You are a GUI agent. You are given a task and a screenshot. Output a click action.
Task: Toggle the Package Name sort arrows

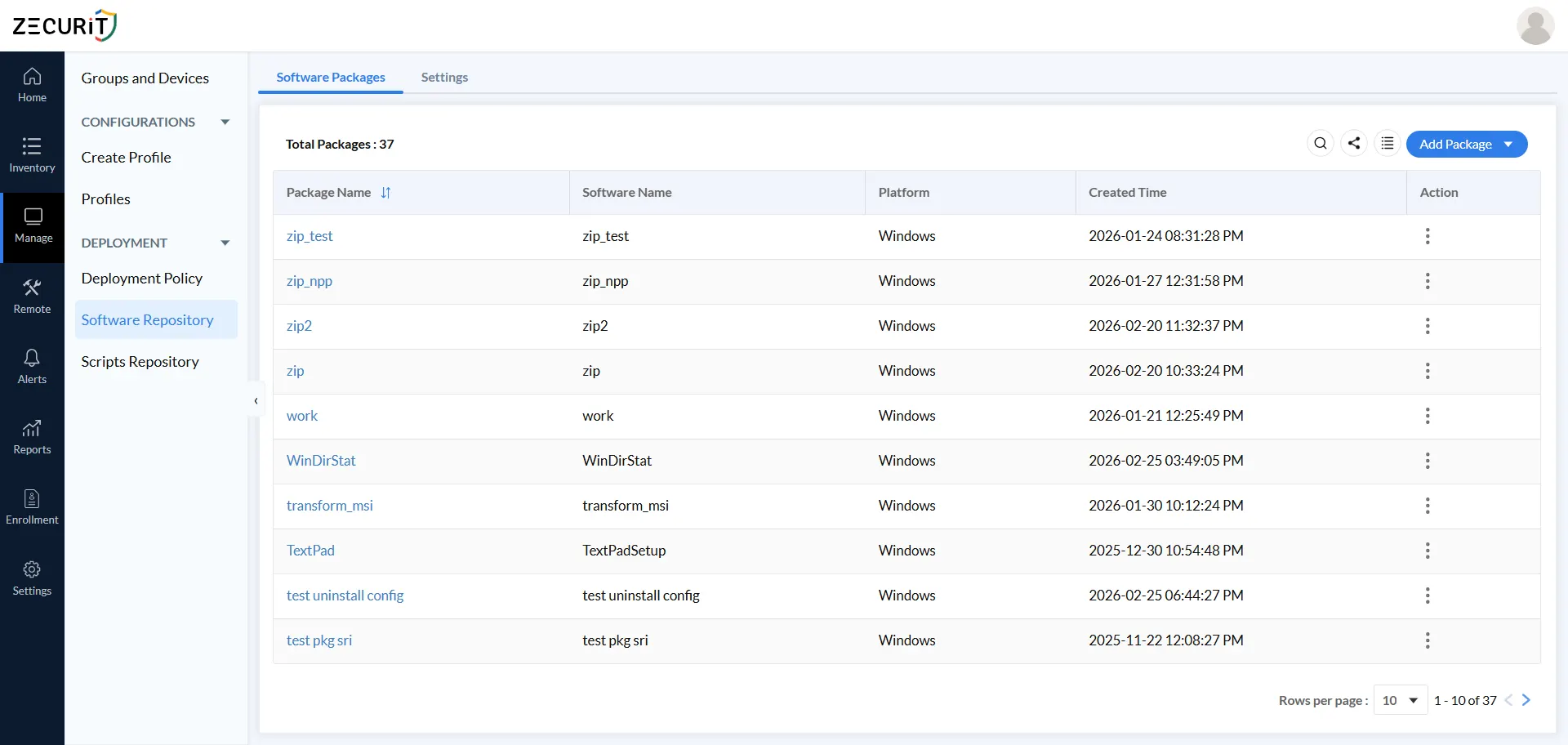click(x=385, y=193)
